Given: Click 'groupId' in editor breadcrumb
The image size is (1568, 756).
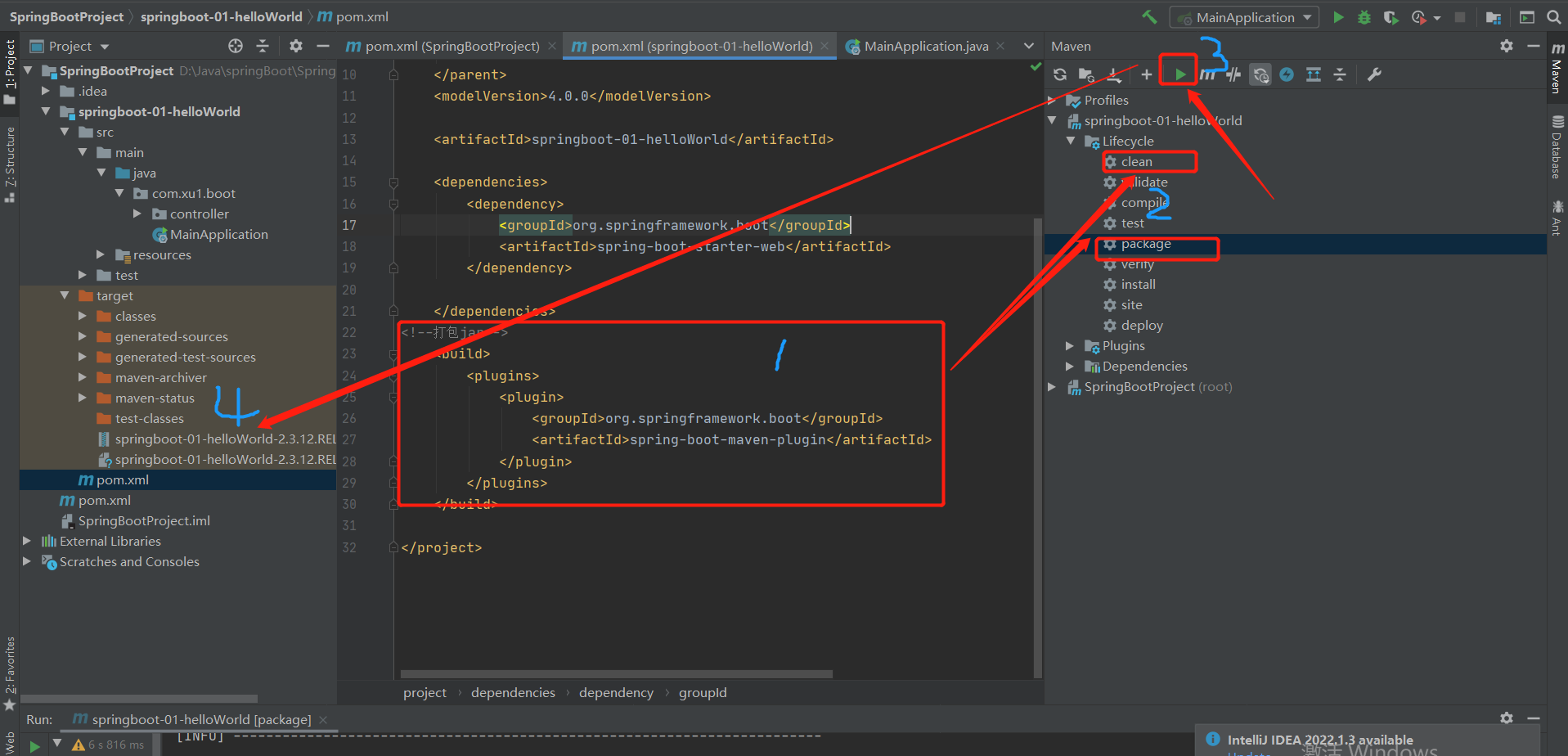Looking at the screenshot, I should [x=703, y=693].
